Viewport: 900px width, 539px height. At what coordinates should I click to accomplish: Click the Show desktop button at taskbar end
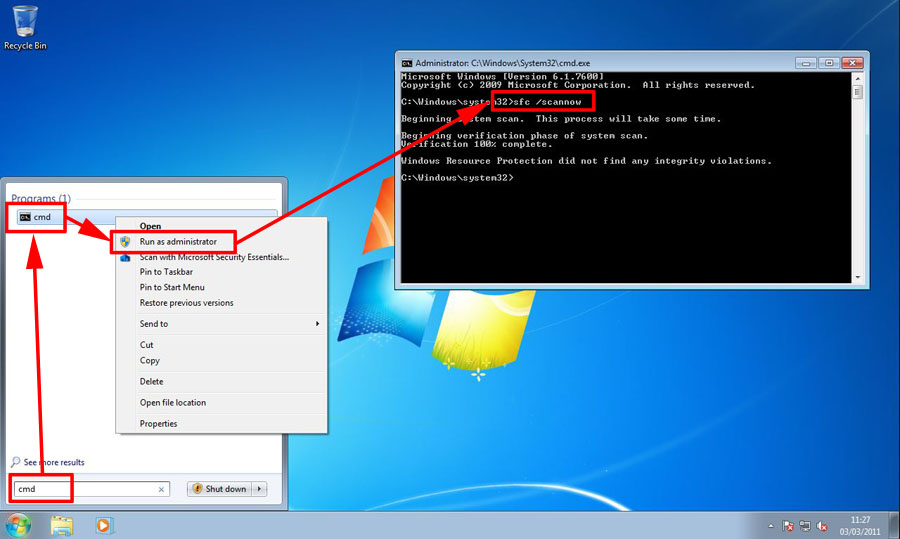(894, 525)
